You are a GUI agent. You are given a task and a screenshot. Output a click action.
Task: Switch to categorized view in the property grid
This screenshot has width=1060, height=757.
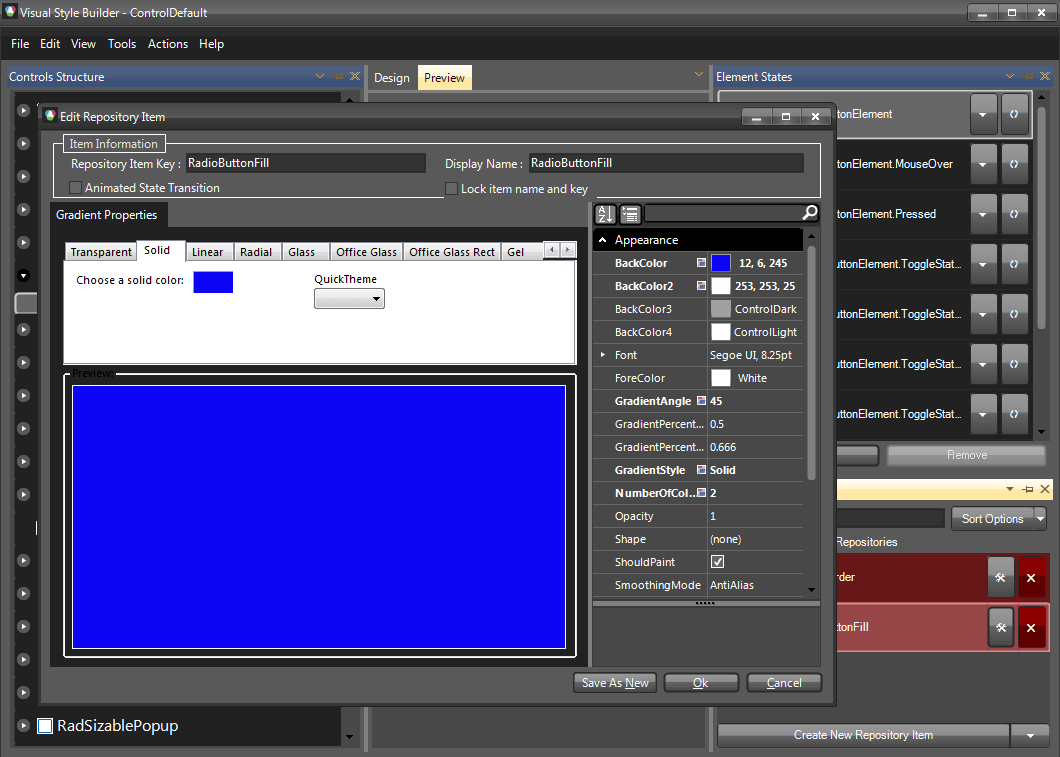(629, 213)
